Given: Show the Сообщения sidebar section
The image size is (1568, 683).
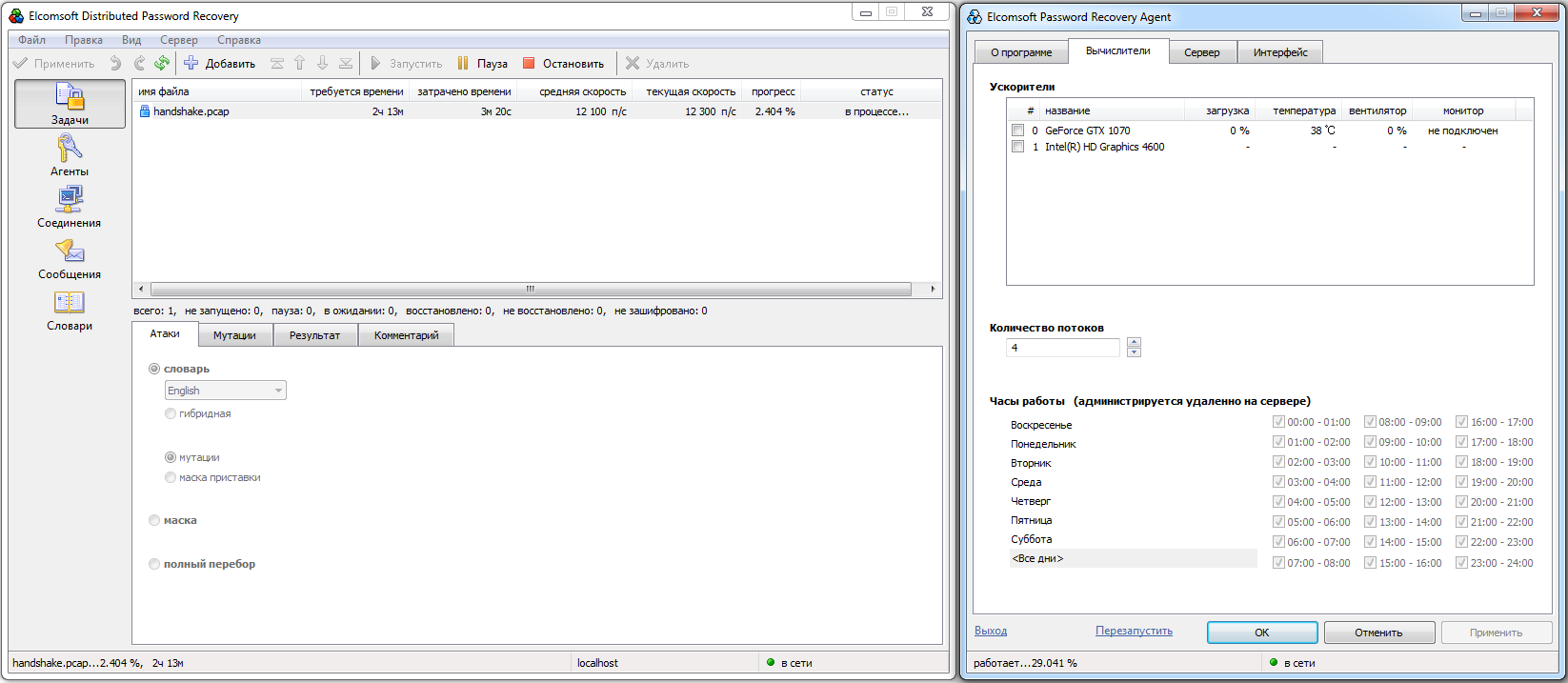Looking at the screenshot, I should pyautogui.click(x=70, y=258).
